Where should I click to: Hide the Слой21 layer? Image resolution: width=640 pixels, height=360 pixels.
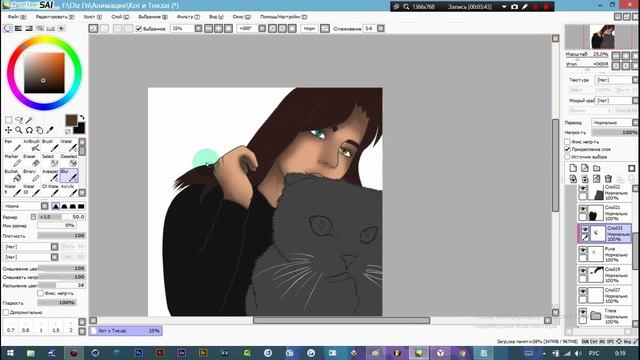[x=583, y=209]
